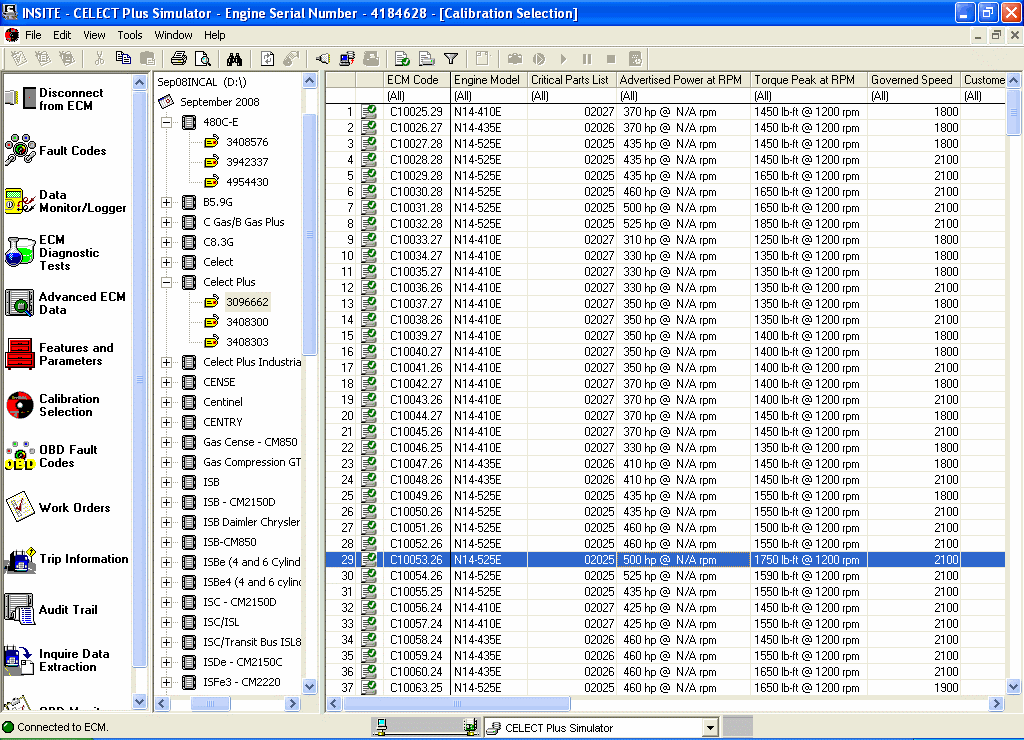
Task: Sort by ECM Code column header
Action: pyautogui.click(x=417, y=80)
